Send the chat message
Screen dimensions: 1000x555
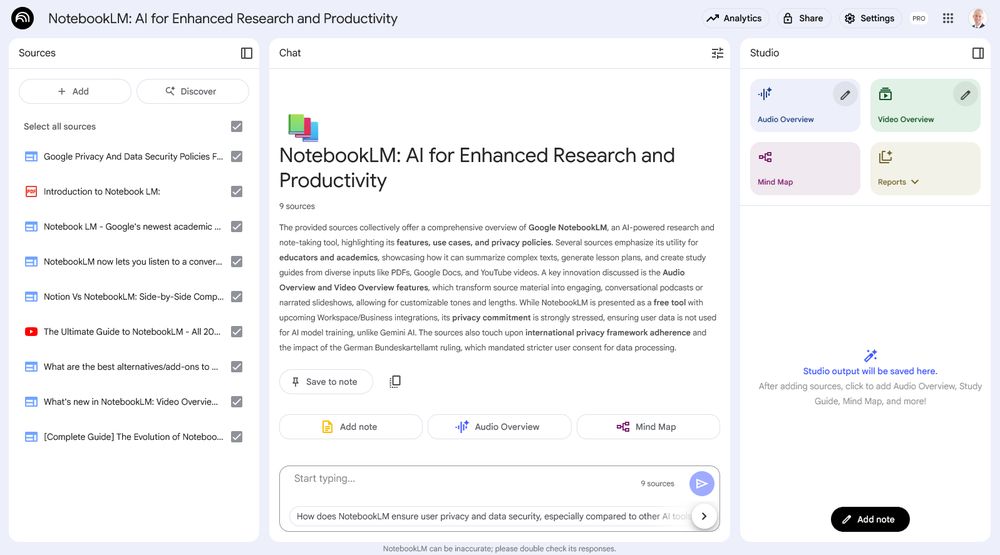pos(702,483)
